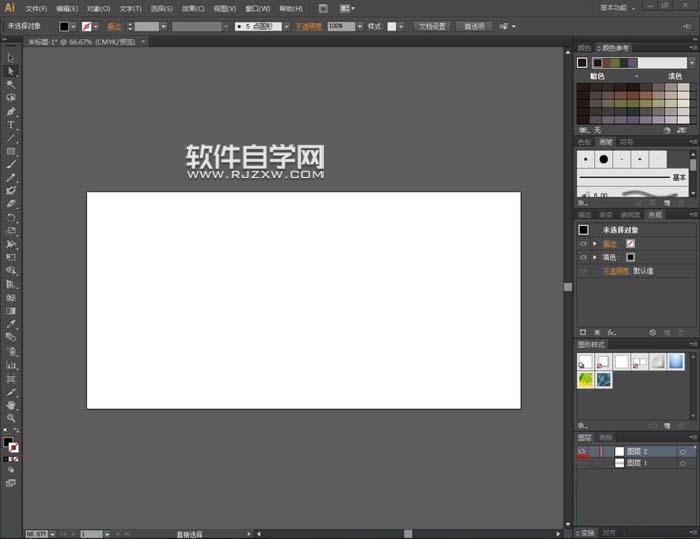
Task: Select the Magic Wand tool
Action: click(11, 85)
